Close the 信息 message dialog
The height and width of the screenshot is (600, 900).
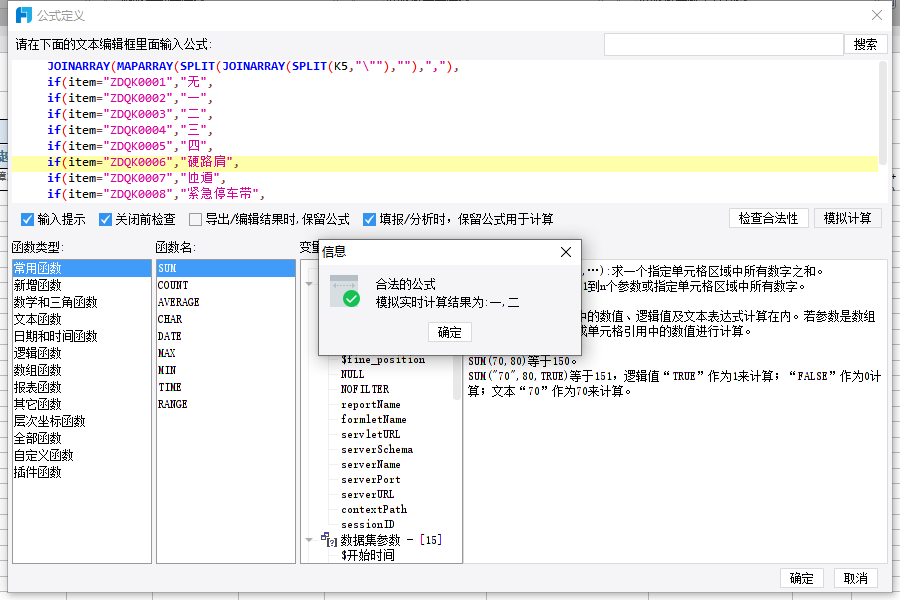pos(566,252)
